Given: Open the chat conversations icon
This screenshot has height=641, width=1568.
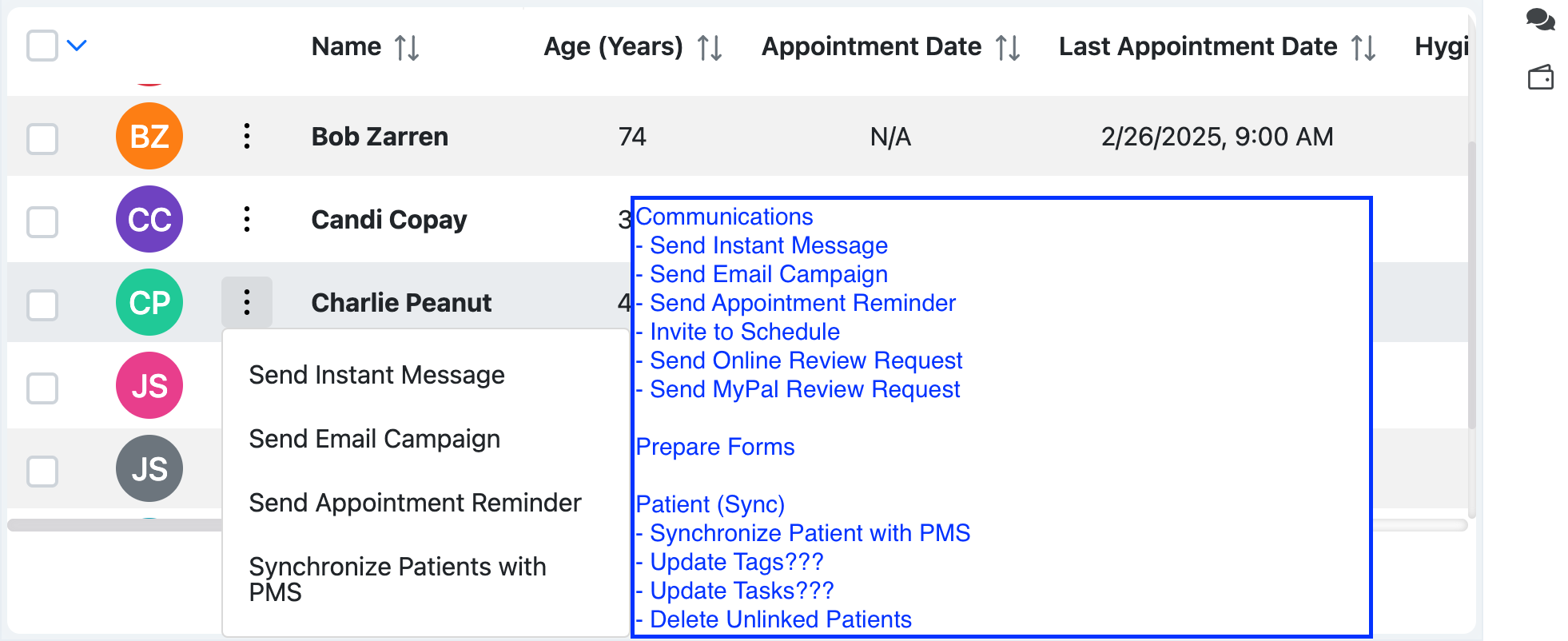Looking at the screenshot, I should pyautogui.click(x=1540, y=19).
